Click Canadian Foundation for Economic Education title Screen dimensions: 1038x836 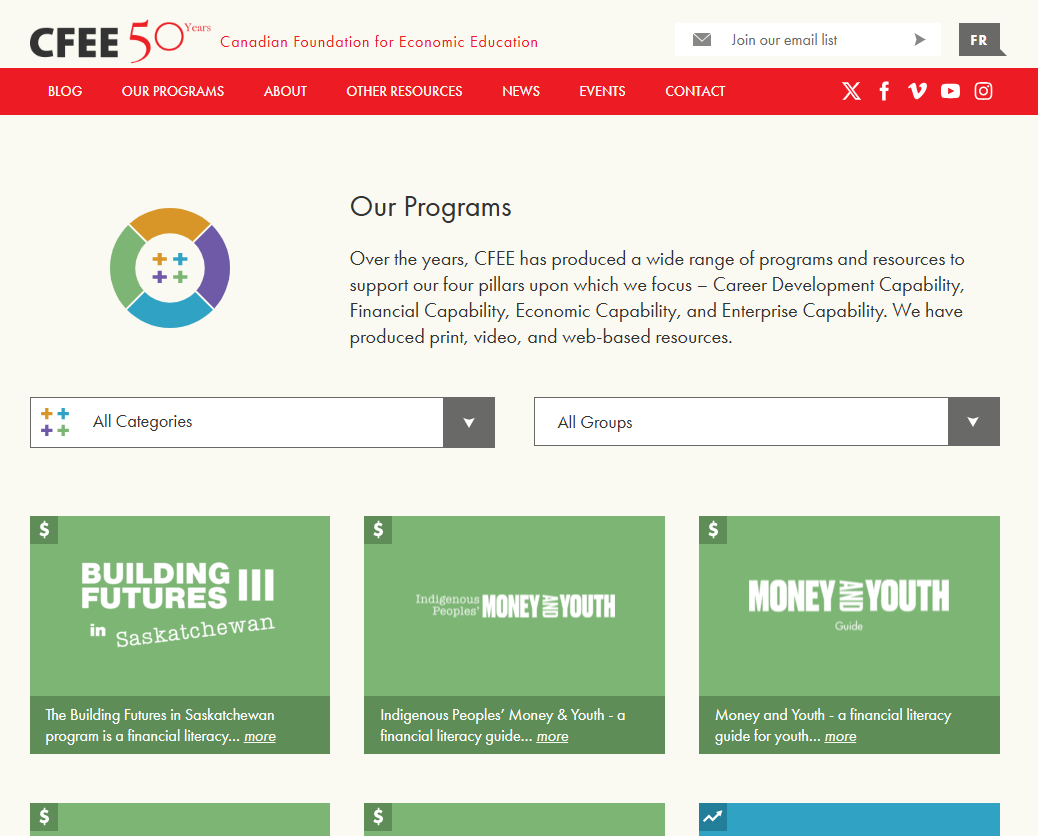(x=379, y=42)
